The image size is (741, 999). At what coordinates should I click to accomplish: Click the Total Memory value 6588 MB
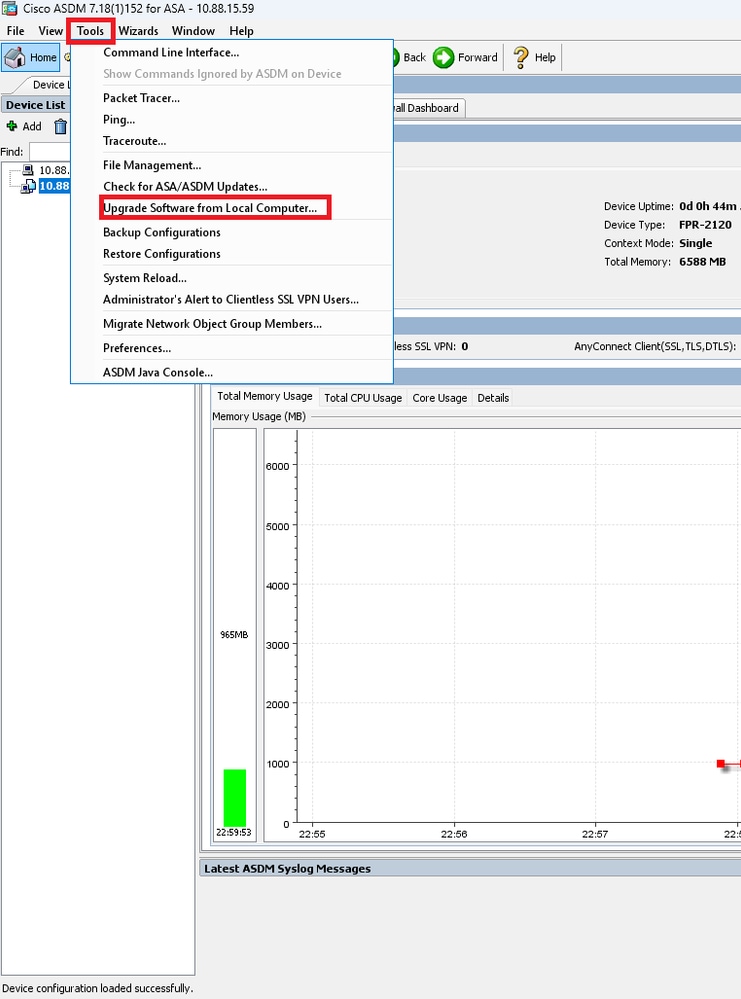[702, 262]
